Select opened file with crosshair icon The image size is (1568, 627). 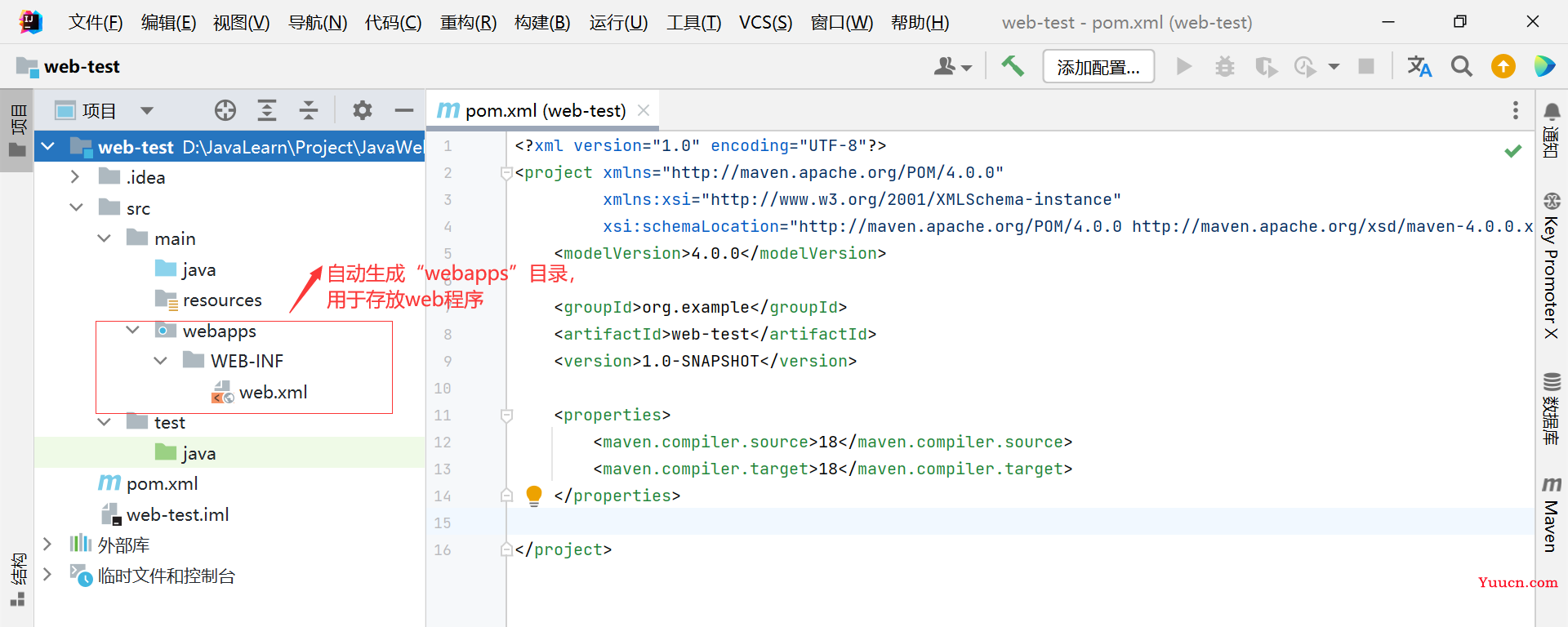click(225, 110)
